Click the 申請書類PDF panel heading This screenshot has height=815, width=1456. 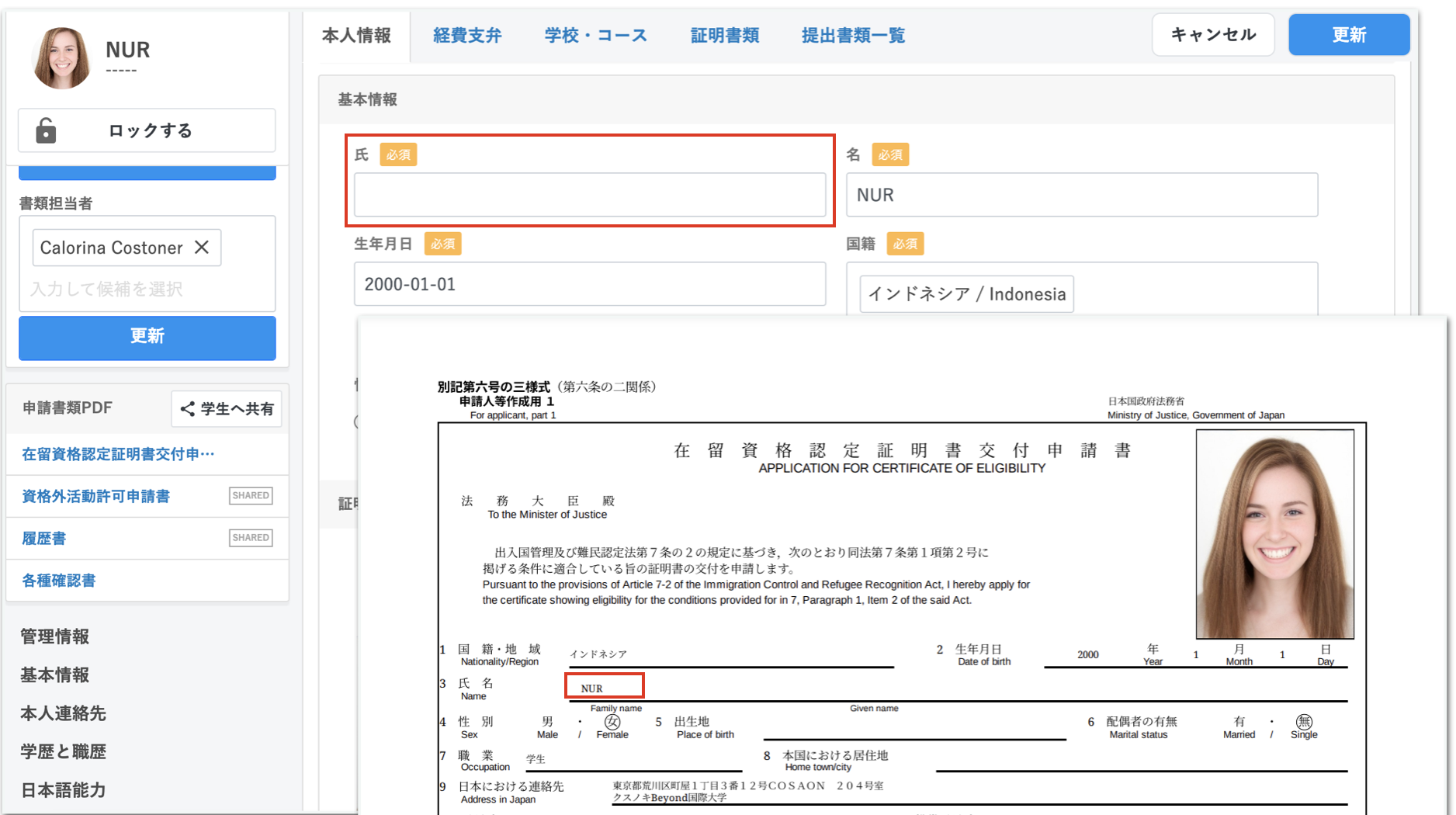(68, 408)
